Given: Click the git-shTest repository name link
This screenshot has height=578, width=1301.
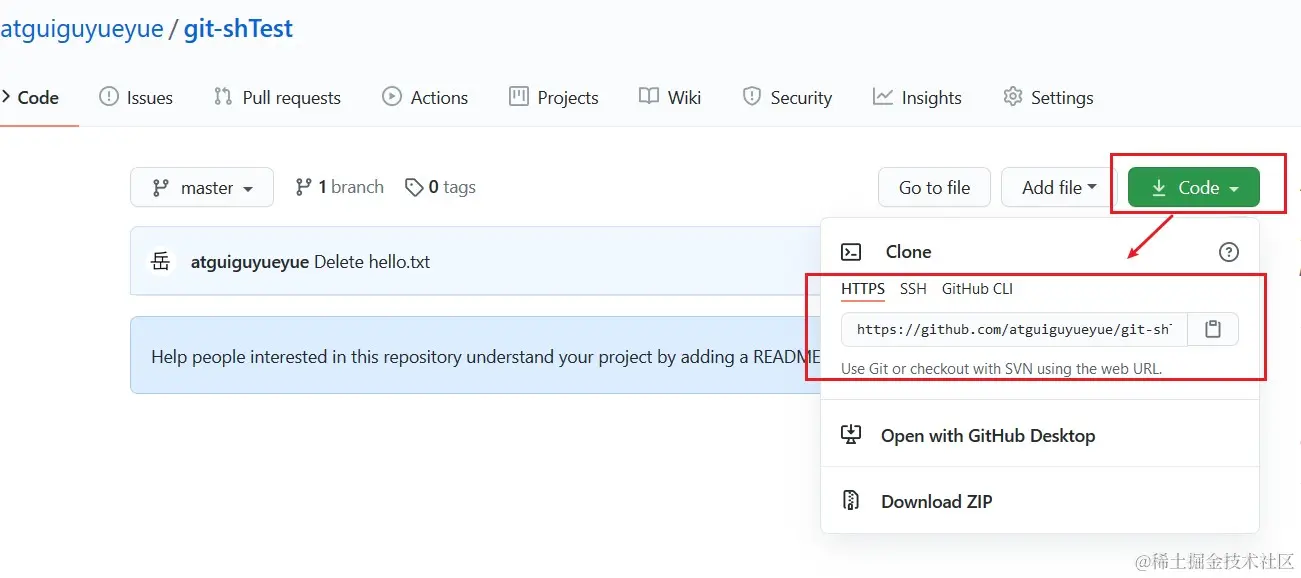Looking at the screenshot, I should coord(238,29).
